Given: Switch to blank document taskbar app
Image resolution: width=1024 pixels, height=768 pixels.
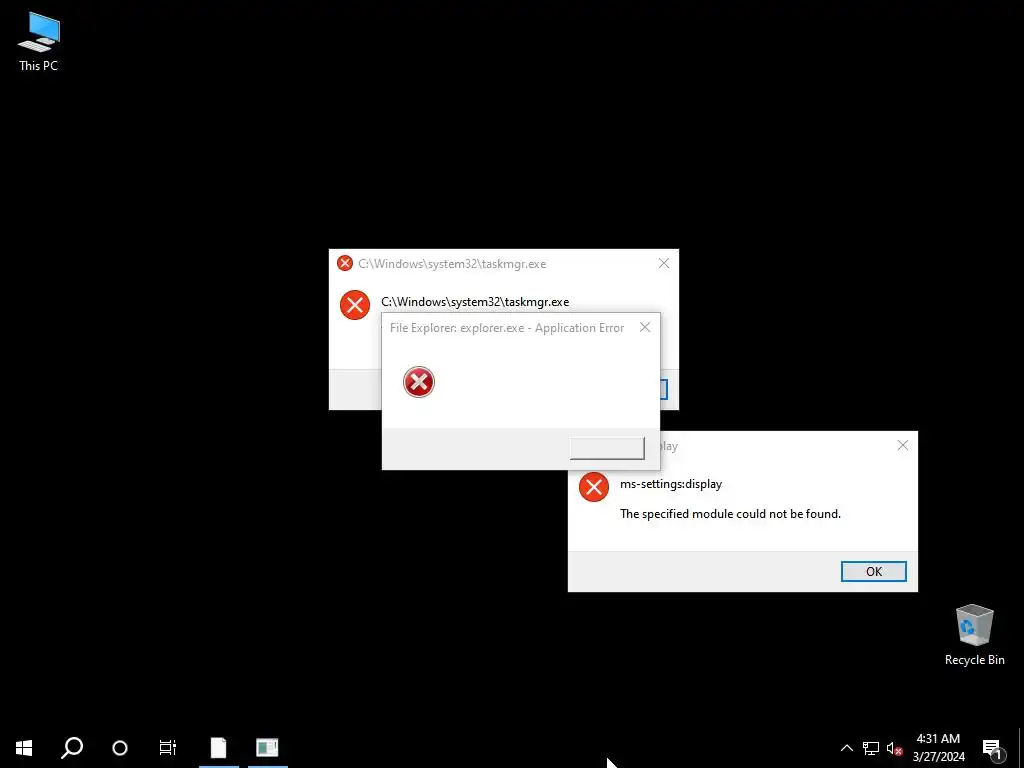Looking at the screenshot, I should coord(219,748).
